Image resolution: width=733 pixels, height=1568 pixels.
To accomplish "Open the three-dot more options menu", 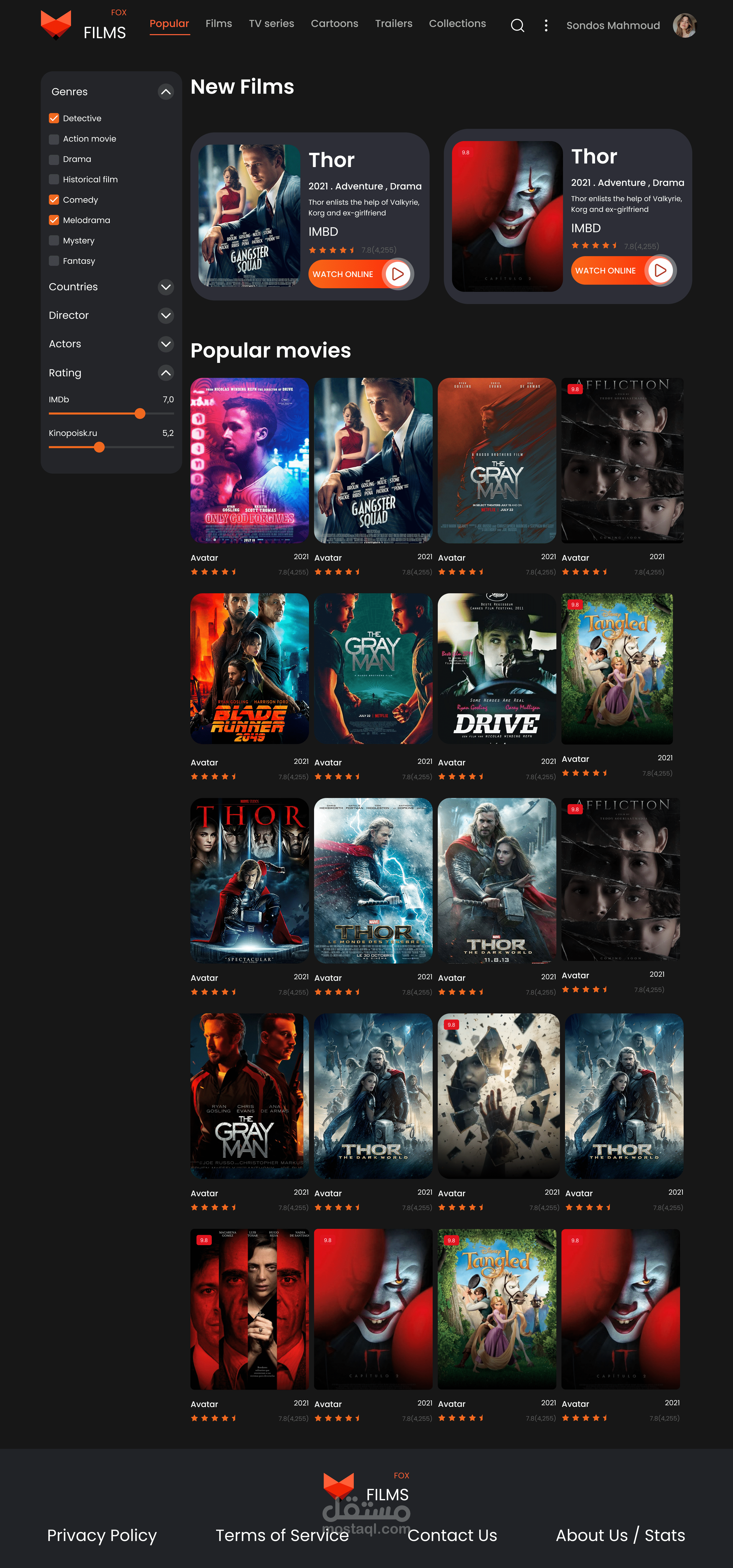I will tap(546, 25).
